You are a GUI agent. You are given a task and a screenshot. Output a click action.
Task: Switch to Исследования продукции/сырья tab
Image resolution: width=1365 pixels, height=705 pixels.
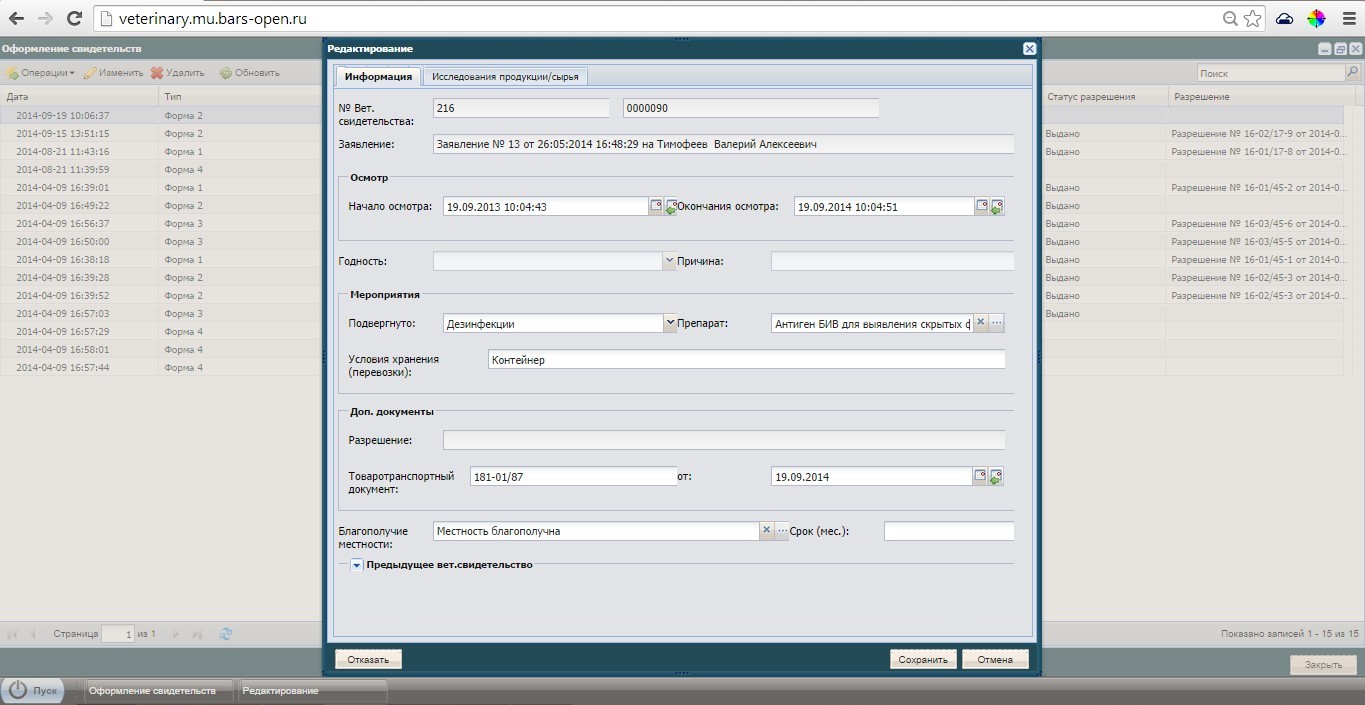(x=505, y=76)
